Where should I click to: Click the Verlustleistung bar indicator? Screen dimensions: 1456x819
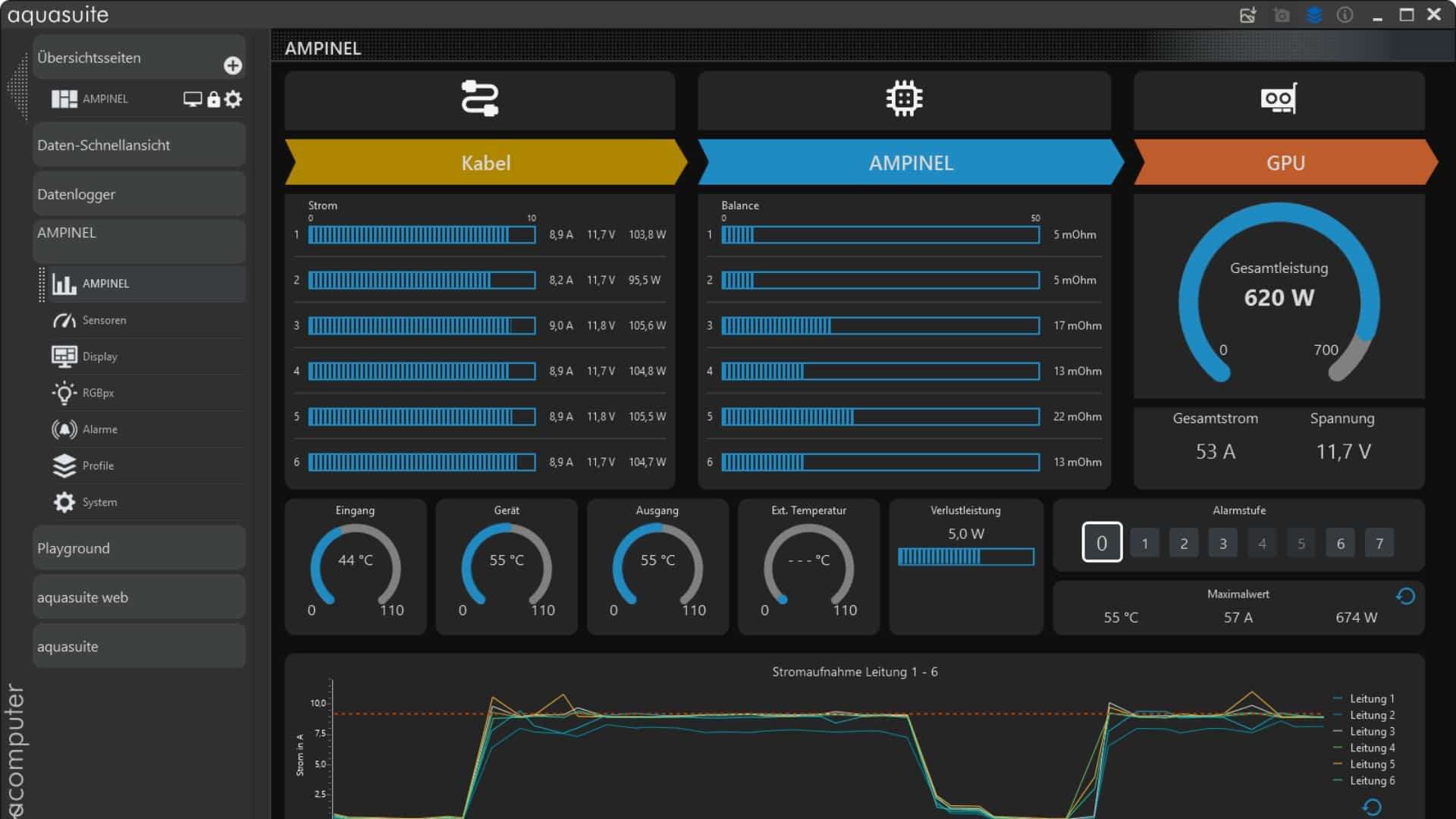point(965,557)
